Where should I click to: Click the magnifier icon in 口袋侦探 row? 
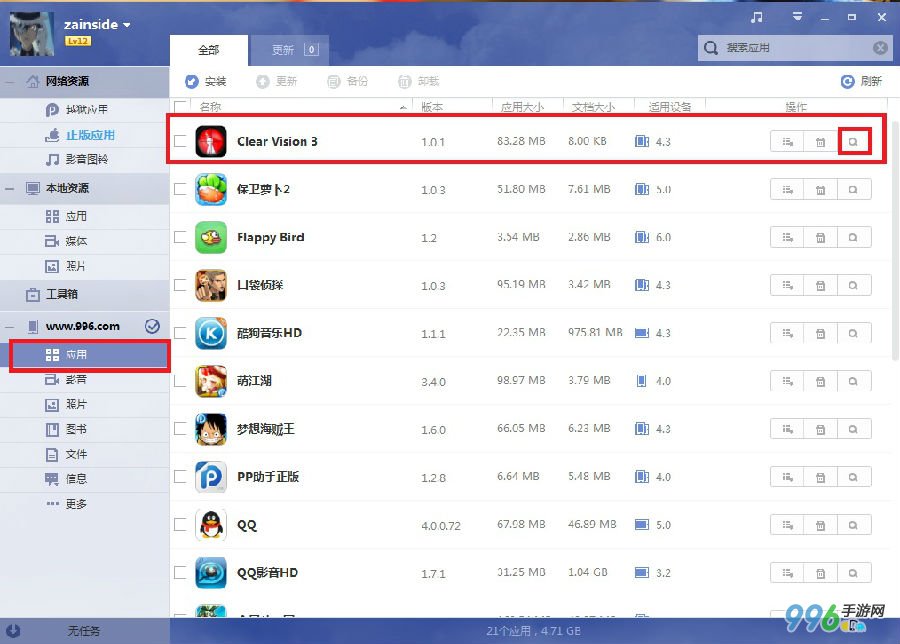click(854, 285)
